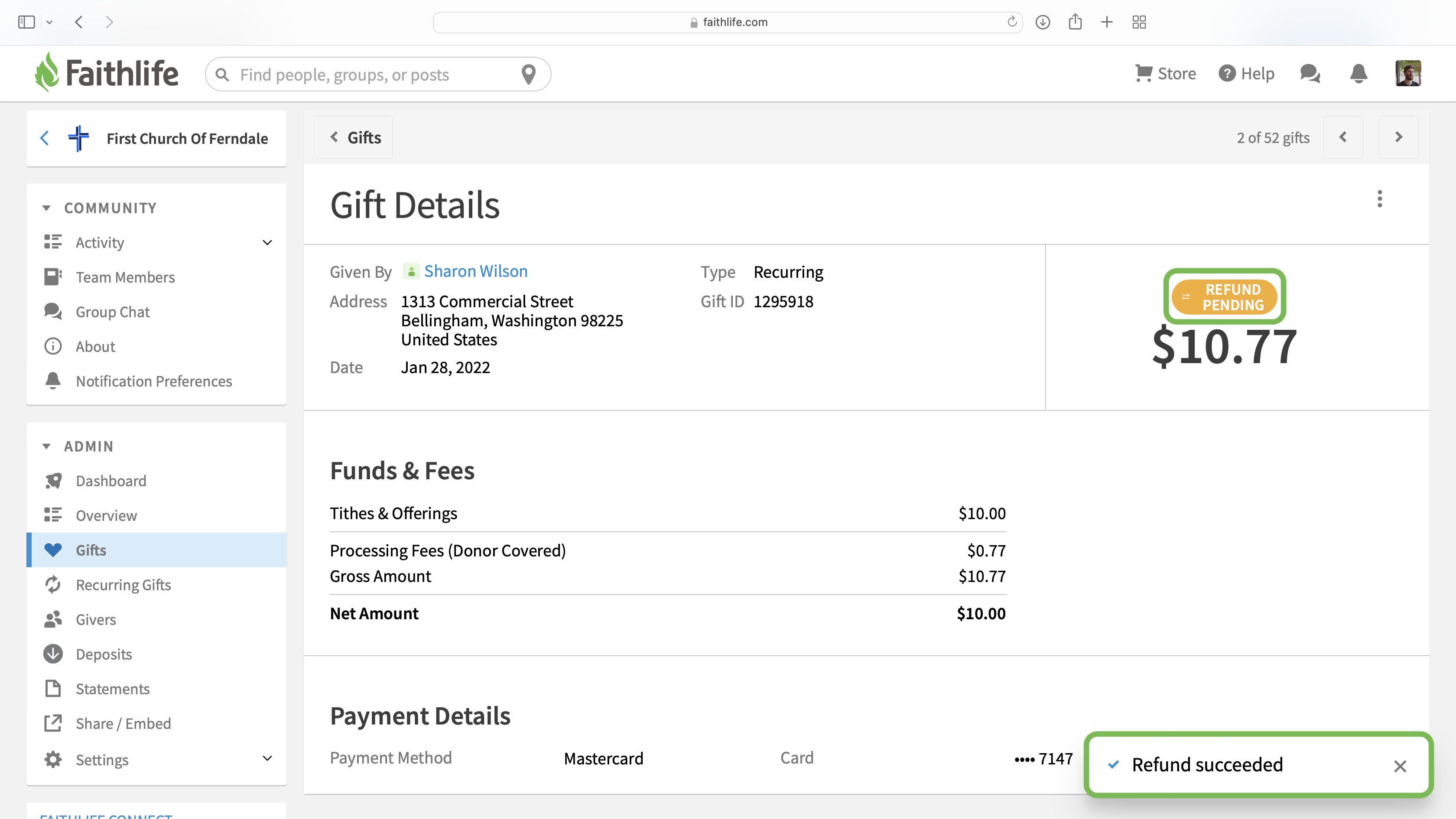The width and height of the screenshot is (1456, 819).
Task: Dismiss the Refund succeeded notification
Action: pos(1400,766)
